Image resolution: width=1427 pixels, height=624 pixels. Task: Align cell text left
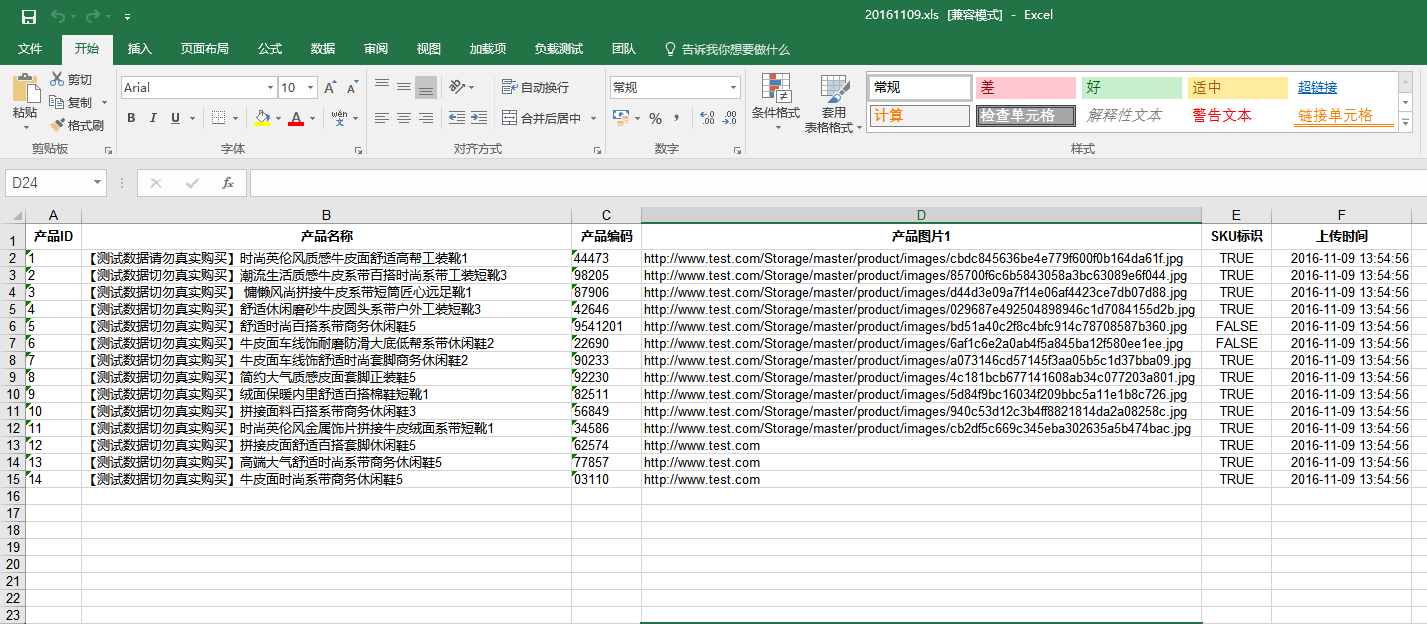[x=382, y=118]
